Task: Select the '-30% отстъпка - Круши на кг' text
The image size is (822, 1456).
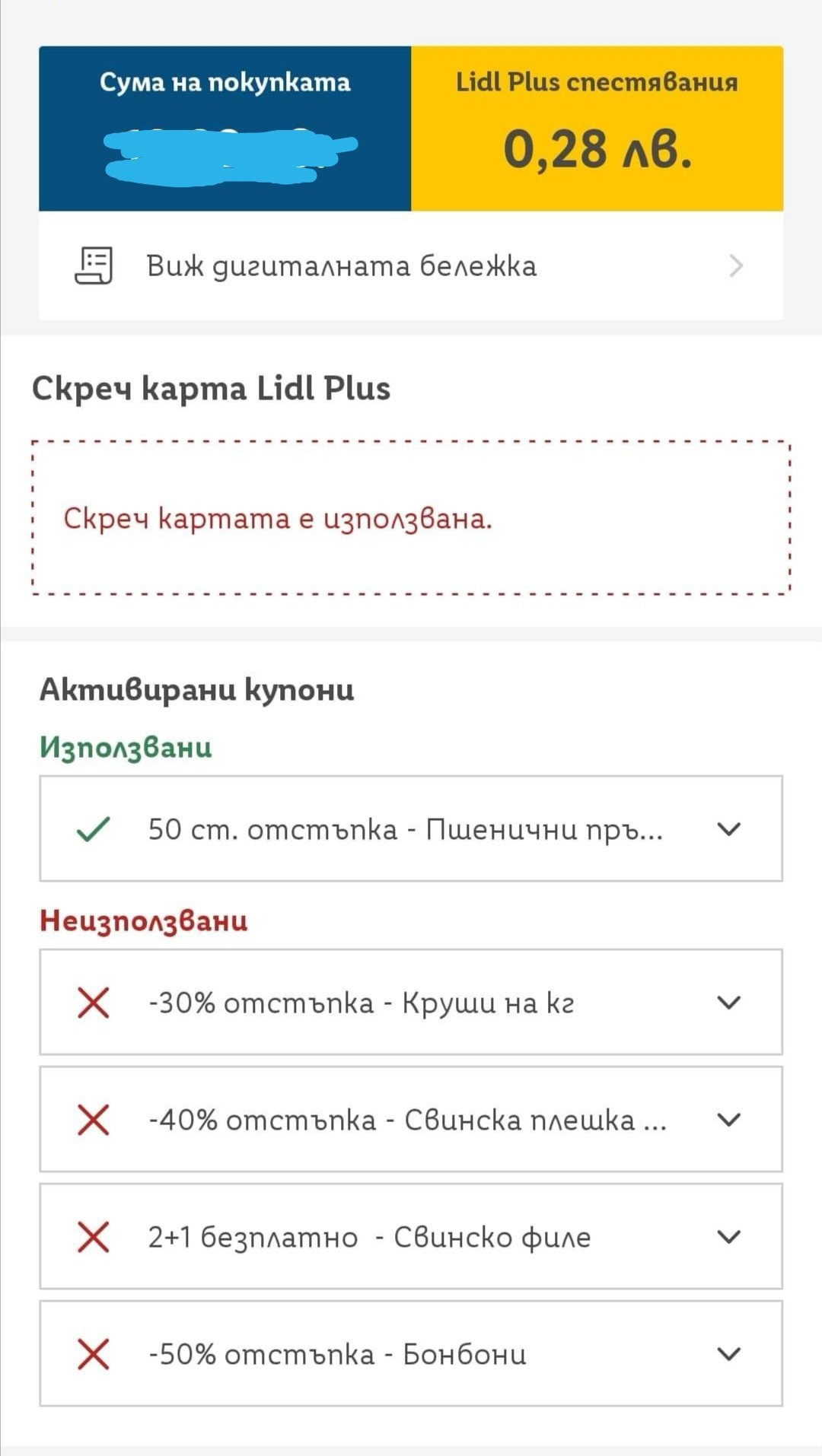Action: (361, 1003)
